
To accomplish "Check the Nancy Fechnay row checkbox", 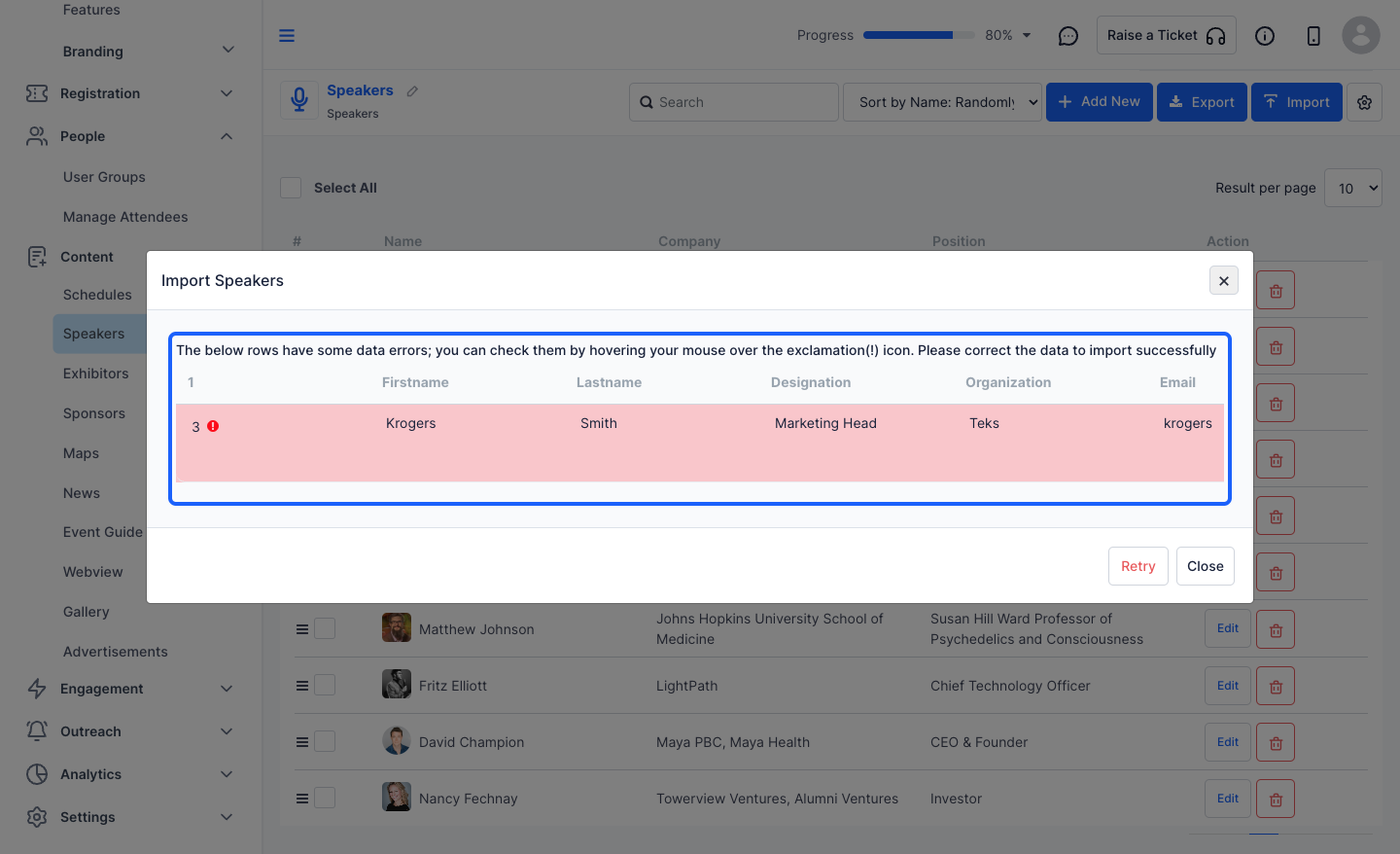I will (325, 798).
